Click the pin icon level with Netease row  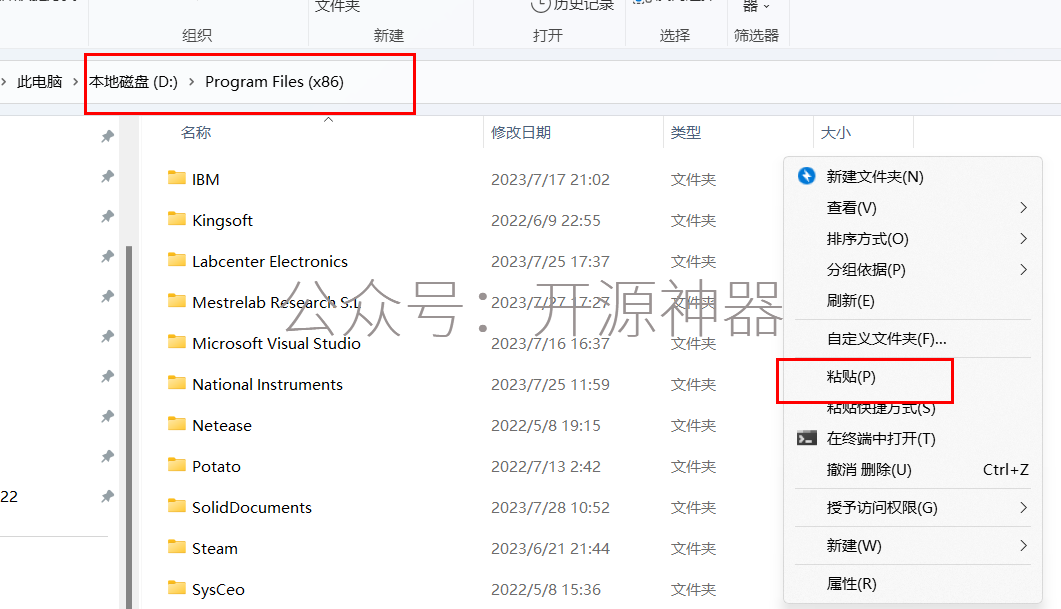coord(107,416)
